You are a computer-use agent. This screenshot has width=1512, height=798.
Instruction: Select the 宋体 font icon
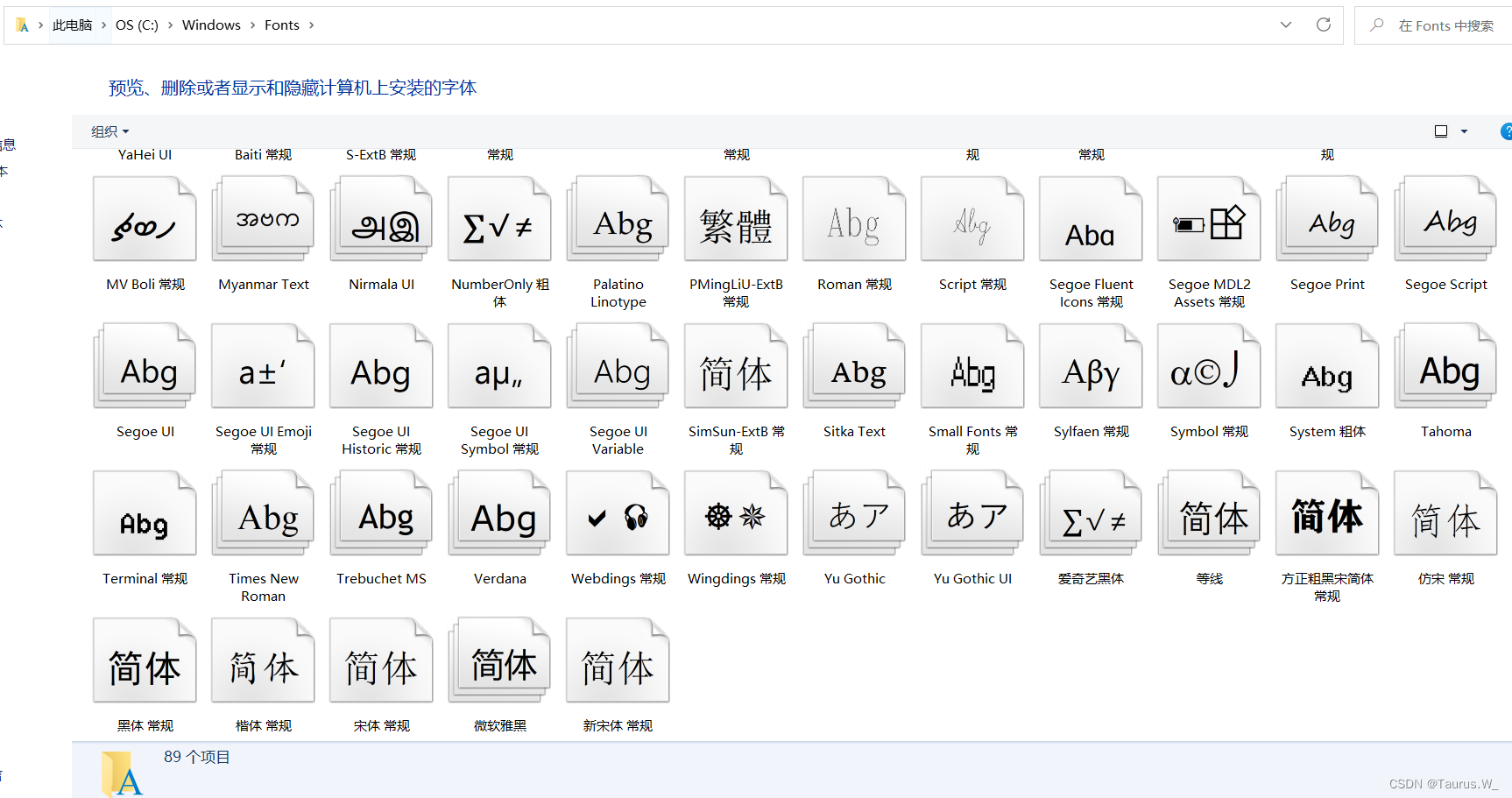[381, 660]
